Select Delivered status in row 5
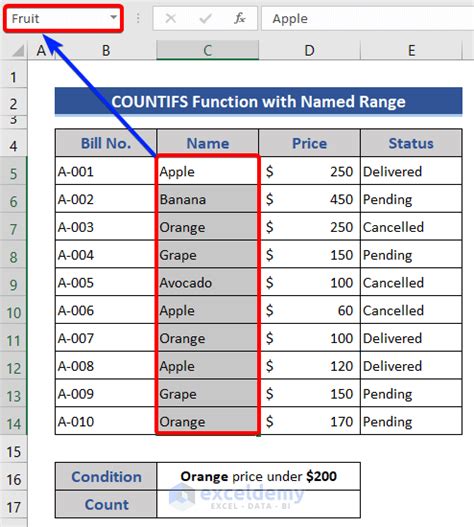 (411, 171)
